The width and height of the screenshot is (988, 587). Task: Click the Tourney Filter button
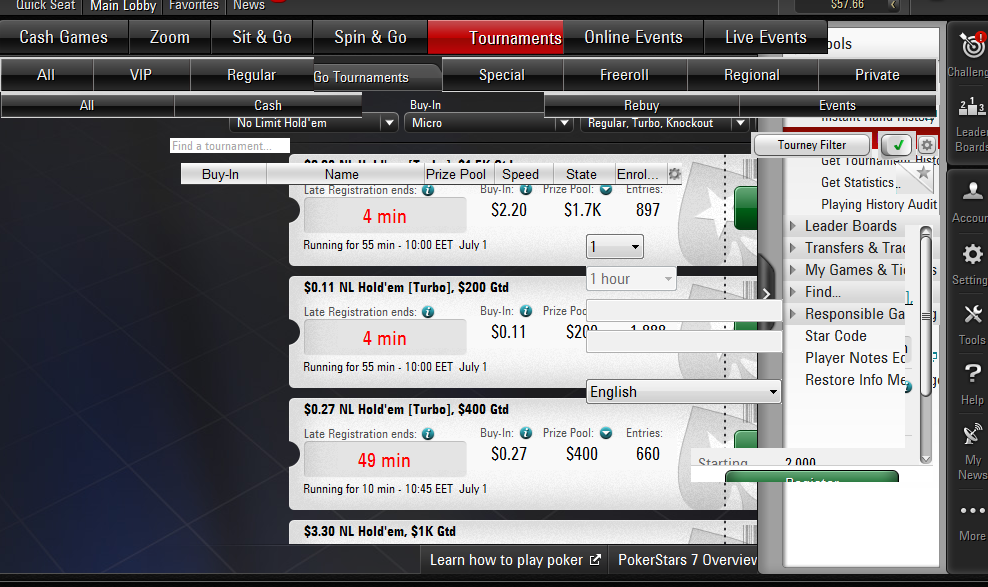[x=812, y=145]
